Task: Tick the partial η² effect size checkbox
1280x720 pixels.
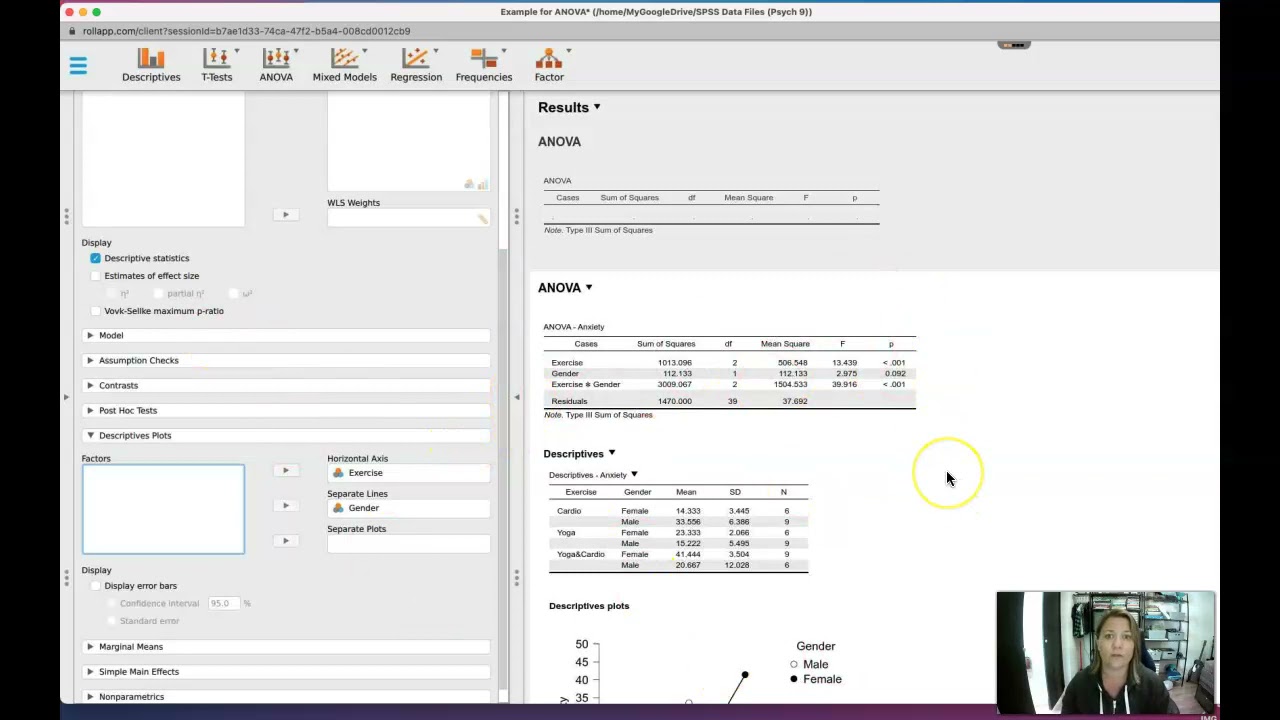Action: pos(158,293)
